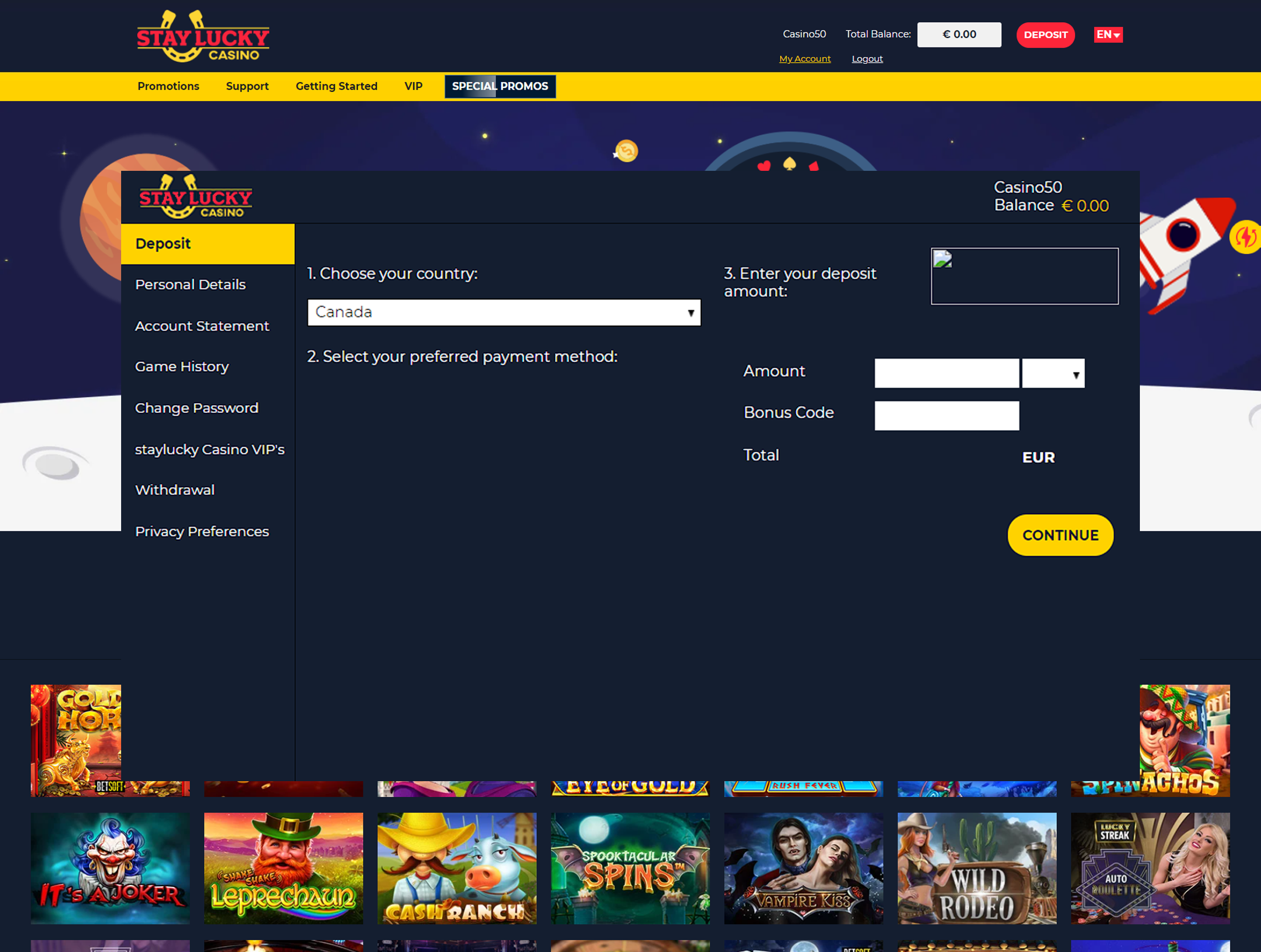
Task: Open the currency dropdown next to Amount
Action: [x=1053, y=374]
